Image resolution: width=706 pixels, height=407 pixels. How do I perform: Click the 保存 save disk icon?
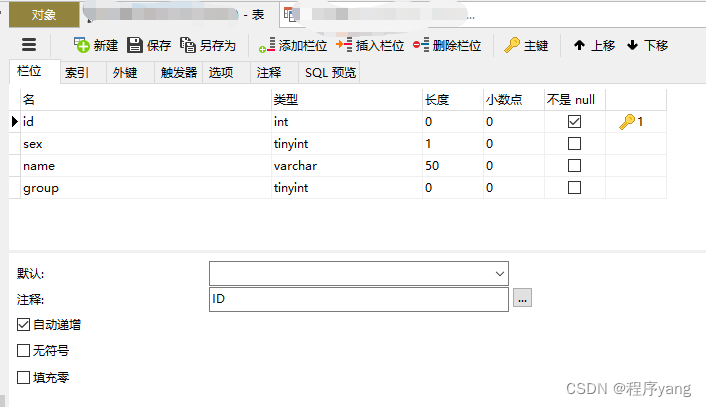pyautogui.click(x=135, y=45)
